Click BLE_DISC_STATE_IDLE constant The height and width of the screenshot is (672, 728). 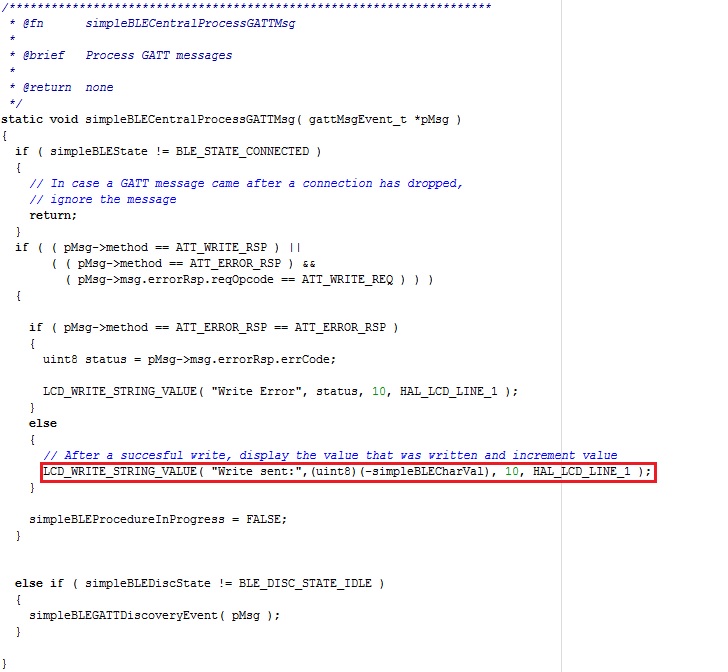(305, 583)
